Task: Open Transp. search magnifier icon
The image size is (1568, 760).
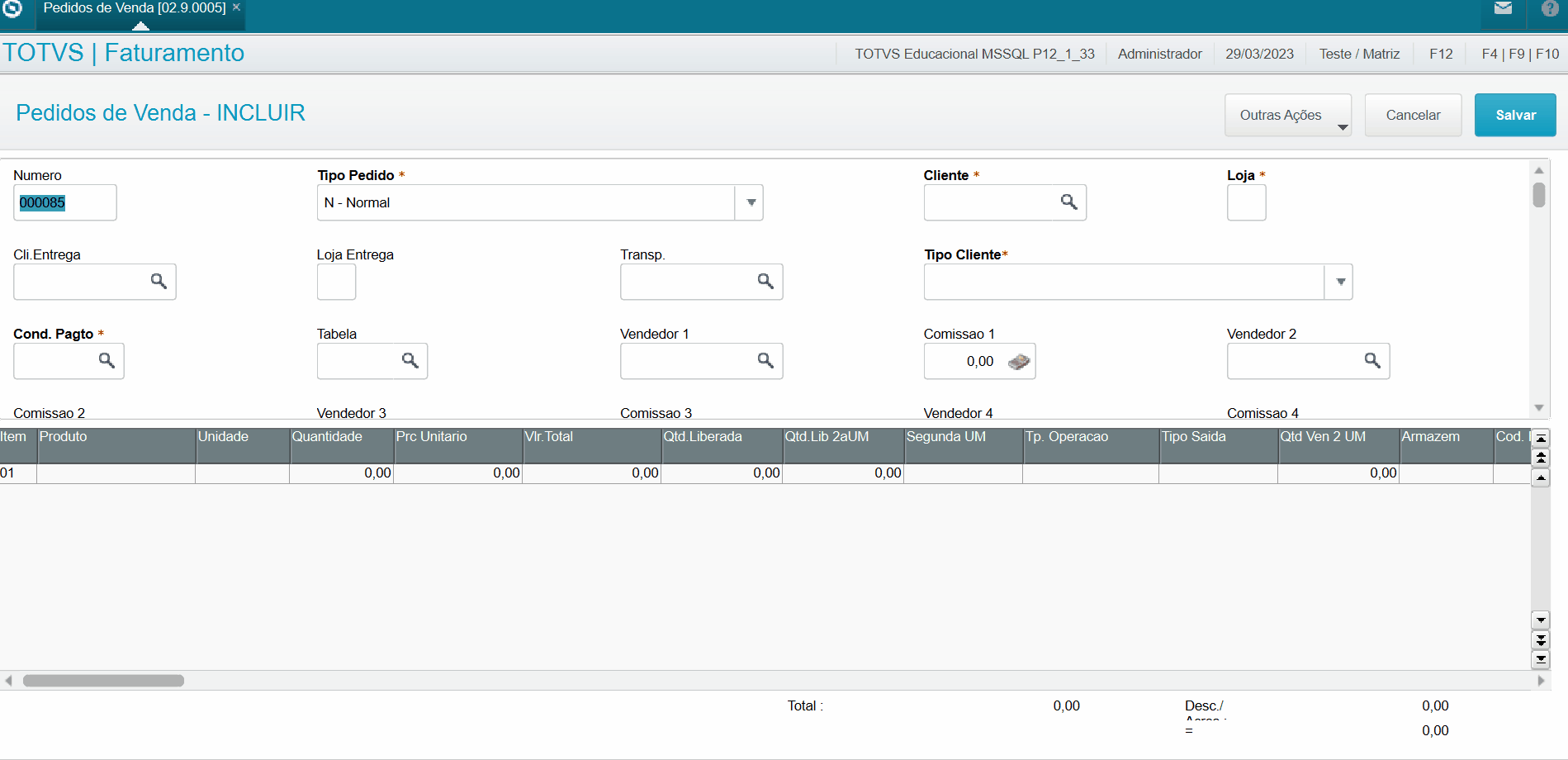Action: coord(765,281)
